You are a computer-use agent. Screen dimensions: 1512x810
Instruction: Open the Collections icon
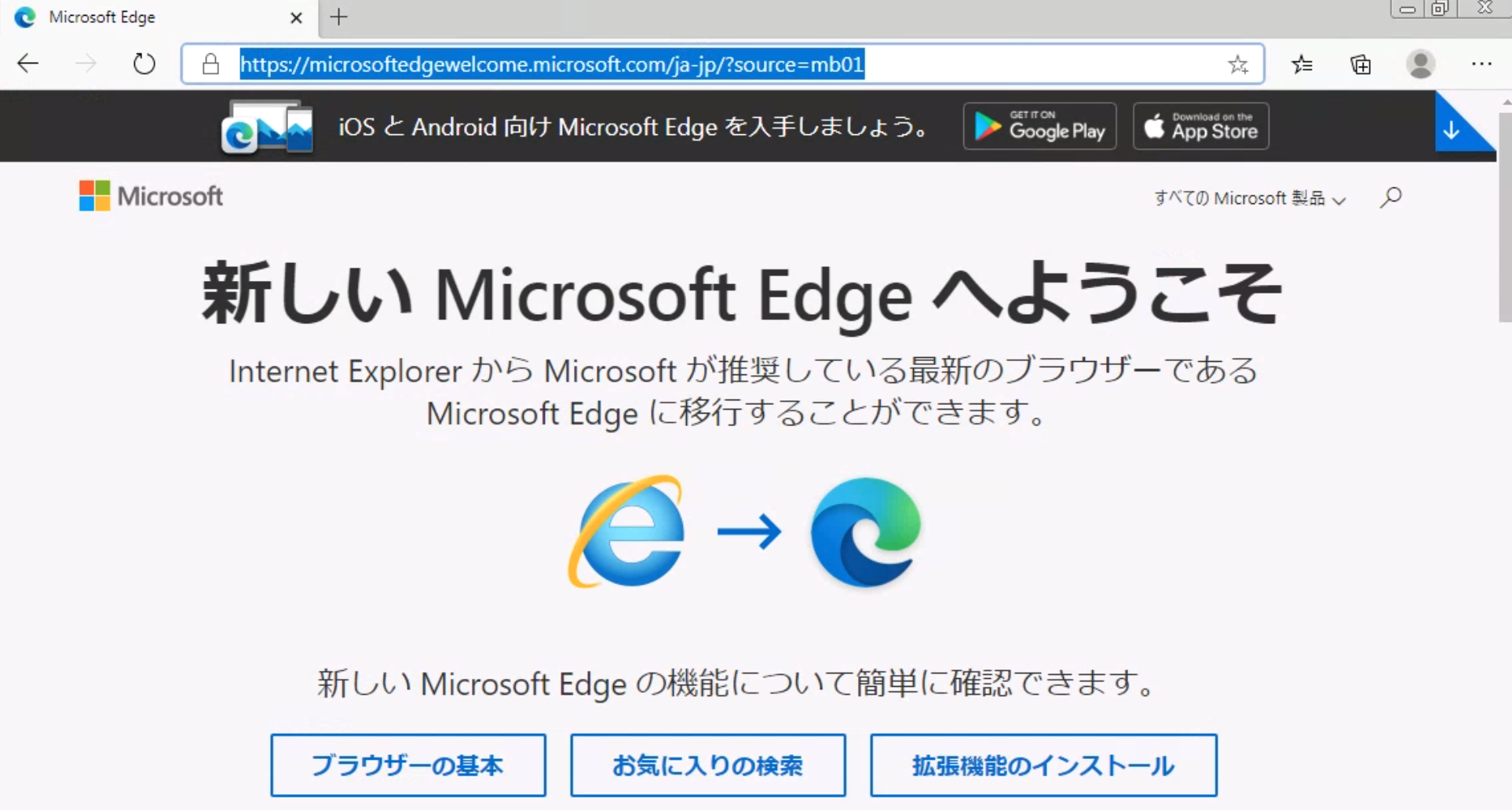[x=1361, y=64]
